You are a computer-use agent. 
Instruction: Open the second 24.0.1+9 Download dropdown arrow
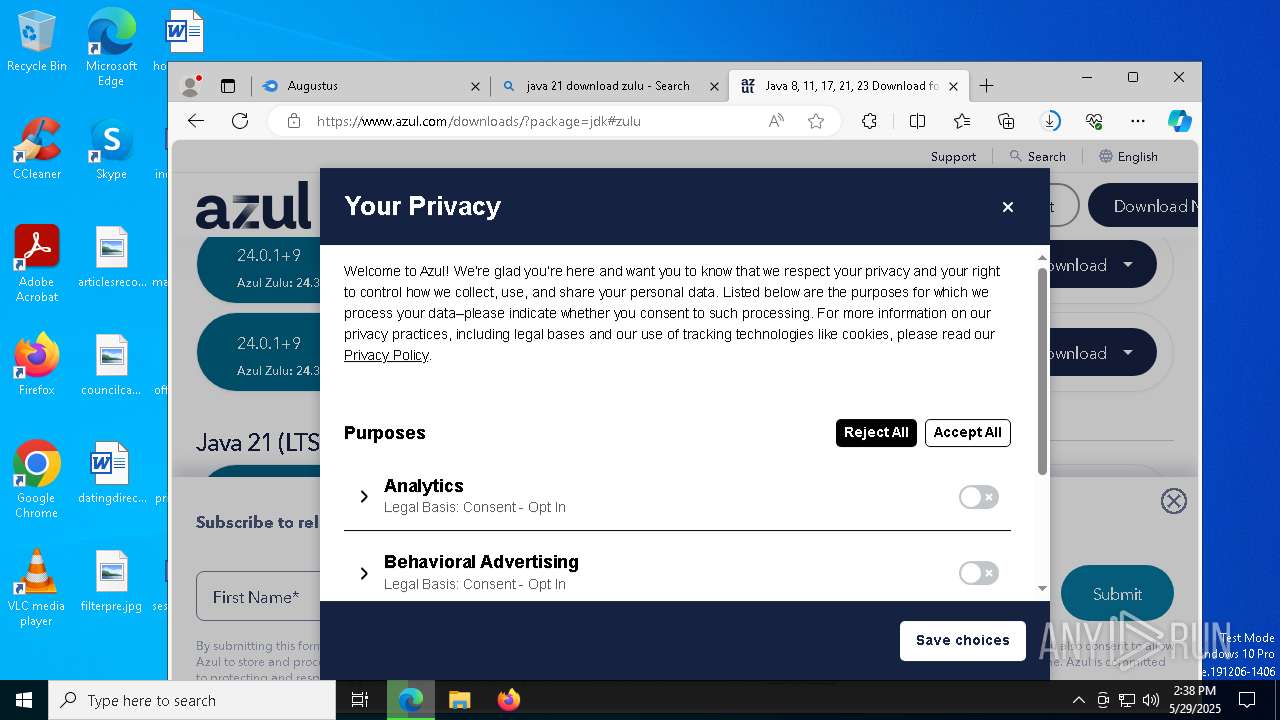[x=1128, y=353]
